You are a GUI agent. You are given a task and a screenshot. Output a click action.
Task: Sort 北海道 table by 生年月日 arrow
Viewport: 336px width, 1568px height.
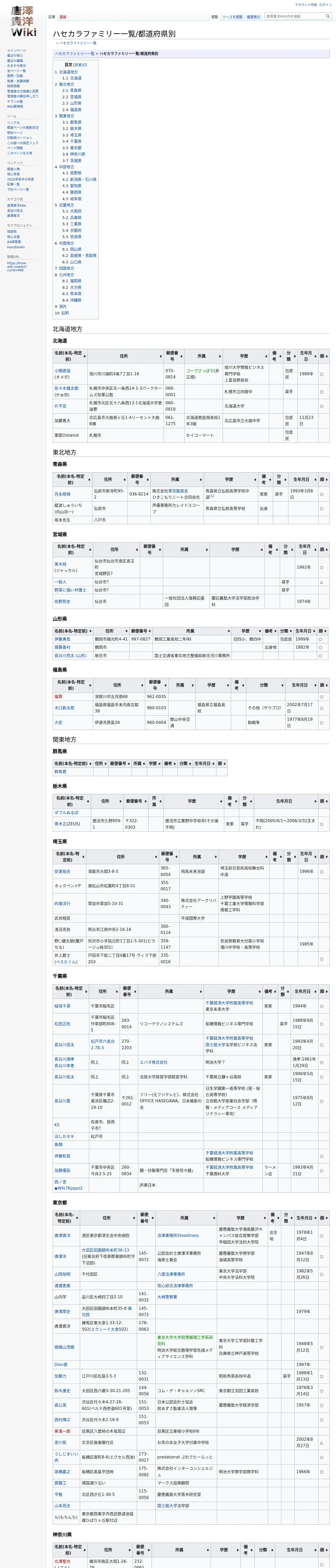coord(315,356)
